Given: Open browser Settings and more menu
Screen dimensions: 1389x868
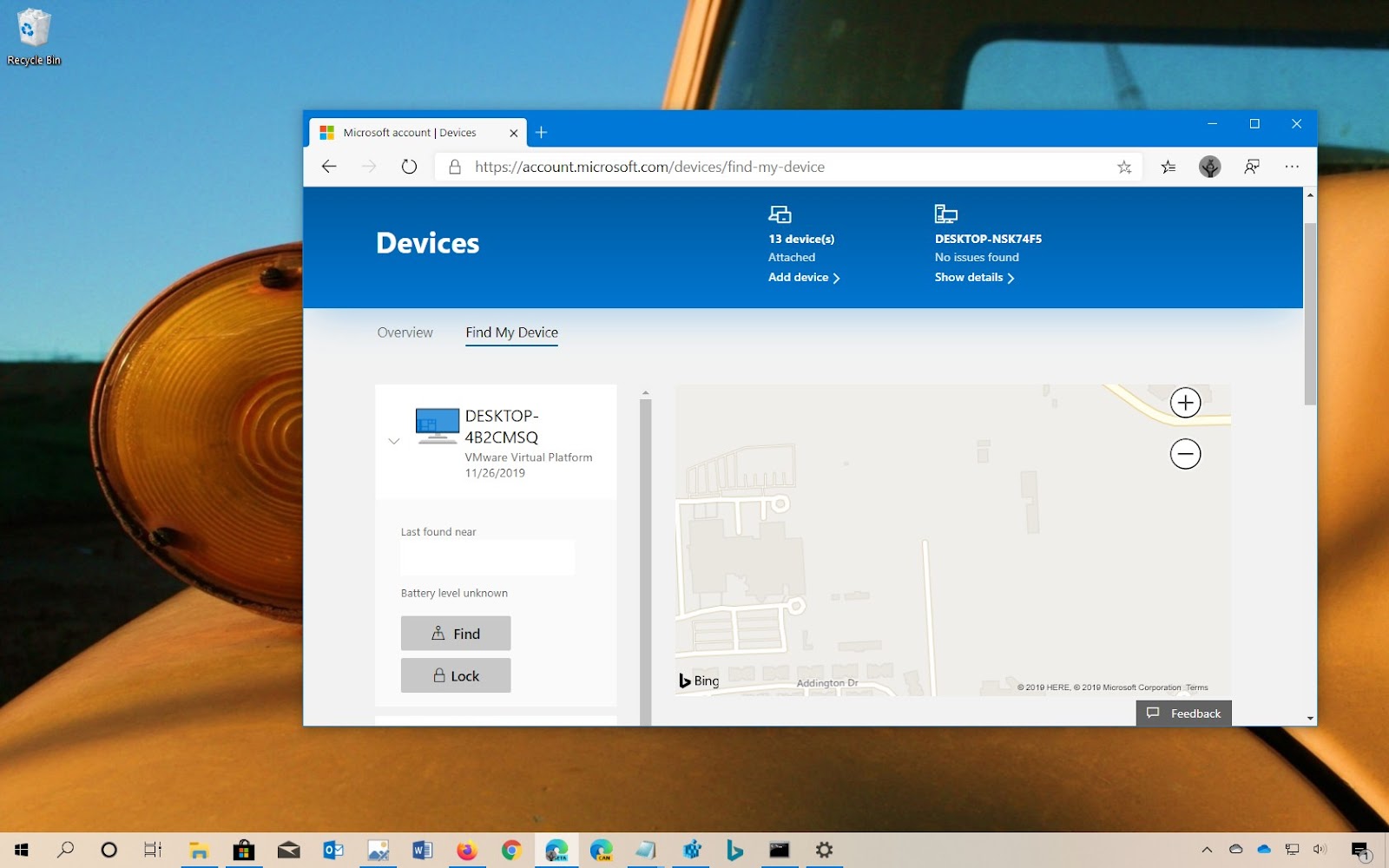Looking at the screenshot, I should [x=1292, y=167].
